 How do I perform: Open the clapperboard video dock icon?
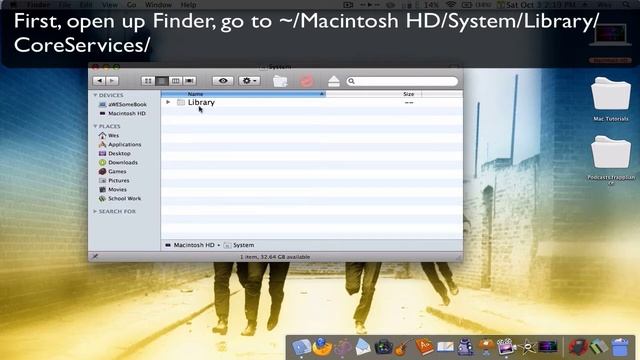click(x=505, y=347)
